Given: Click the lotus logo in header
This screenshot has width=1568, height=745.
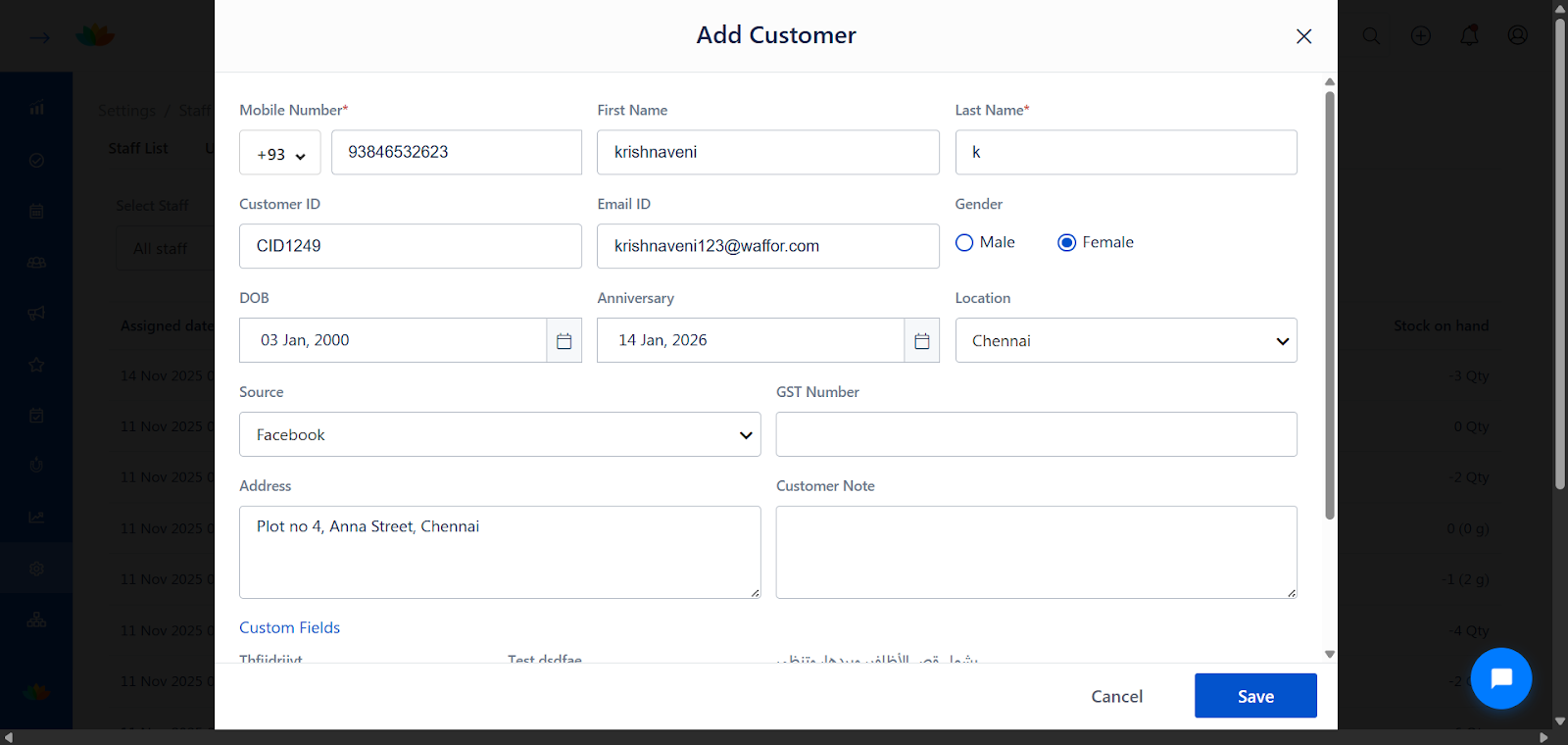Looking at the screenshot, I should (x=95, y=36).
